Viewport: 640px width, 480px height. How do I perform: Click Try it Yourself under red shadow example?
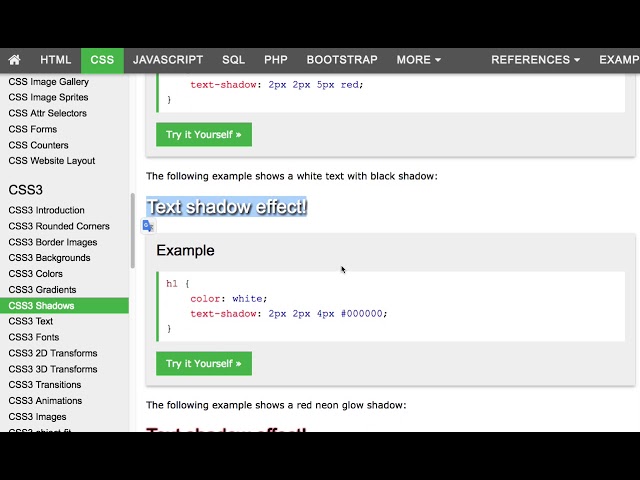204,134
